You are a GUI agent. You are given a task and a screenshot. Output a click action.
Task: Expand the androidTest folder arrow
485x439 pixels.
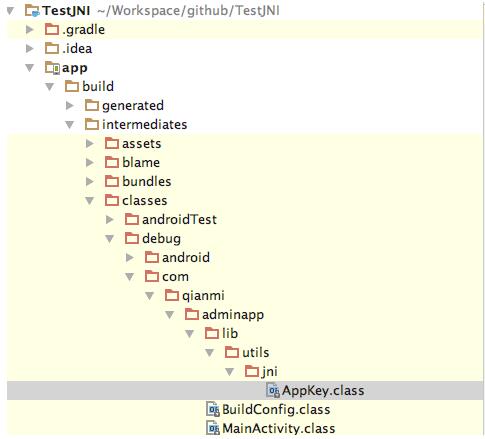pos(110,219)
